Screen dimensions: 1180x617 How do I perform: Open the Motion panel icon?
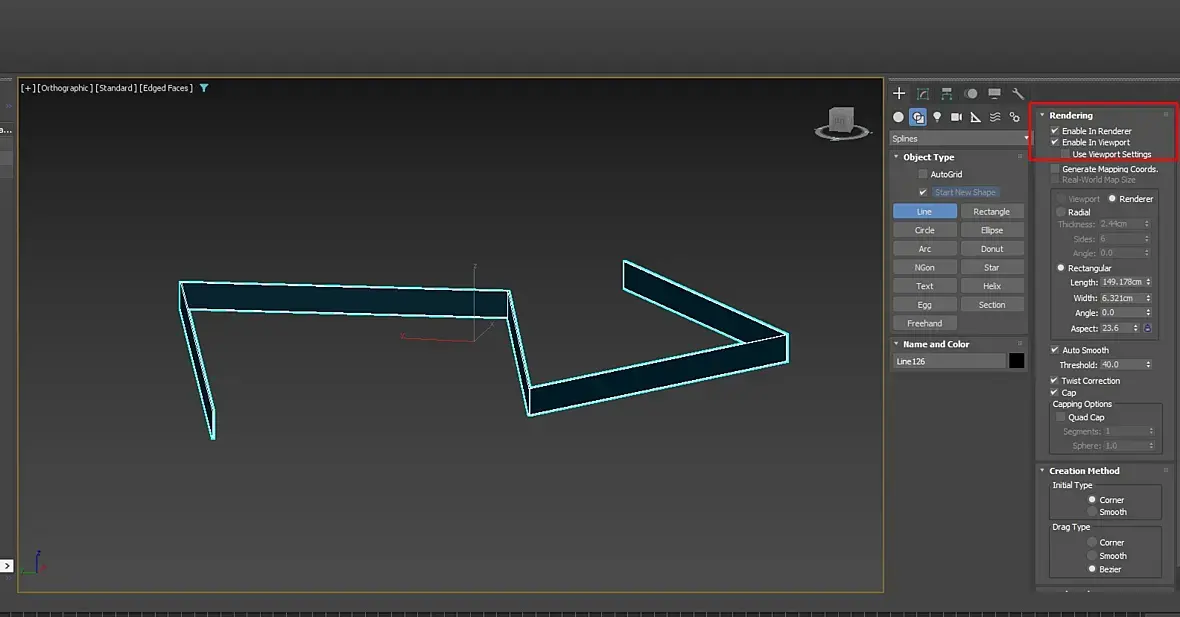(971, 93)
